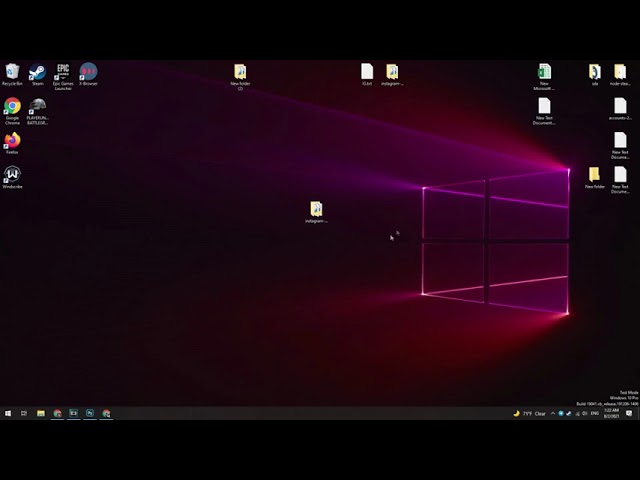Select the instagram folder near the mouse cursor
The image size is (640, 480).
pos(316,212)
